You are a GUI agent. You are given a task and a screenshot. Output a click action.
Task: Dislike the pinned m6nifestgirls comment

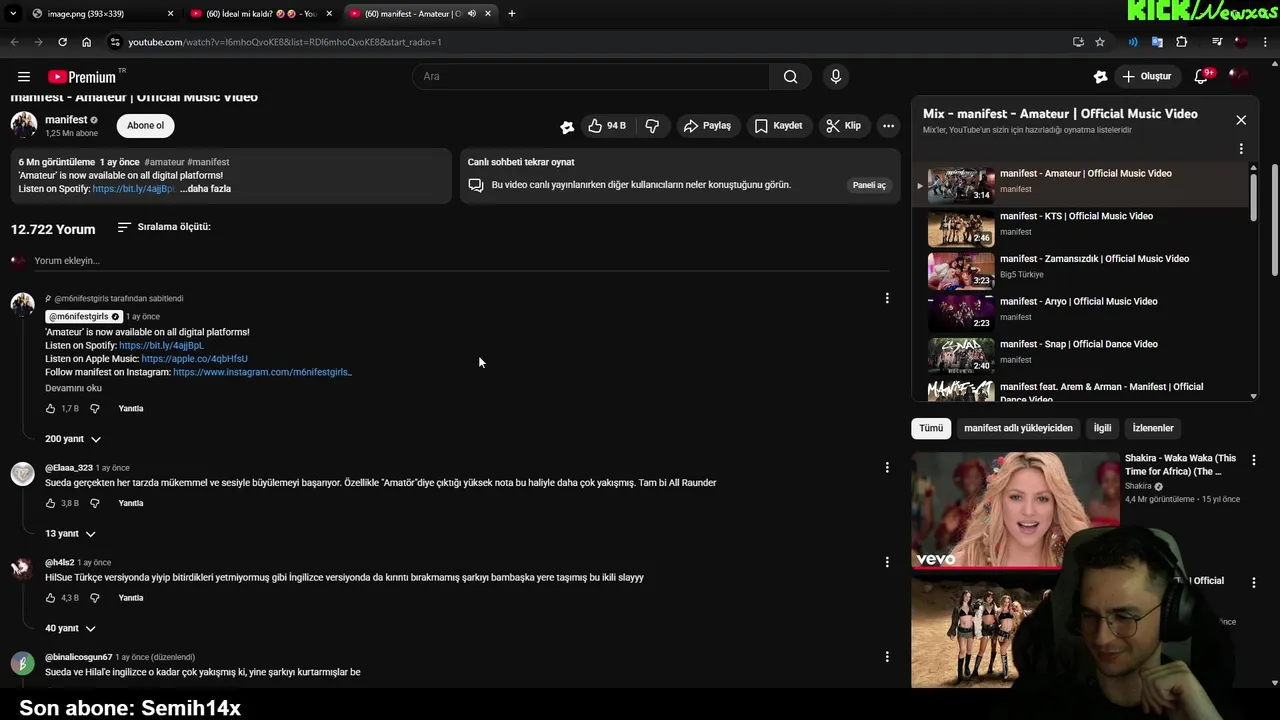coord(95,409)
